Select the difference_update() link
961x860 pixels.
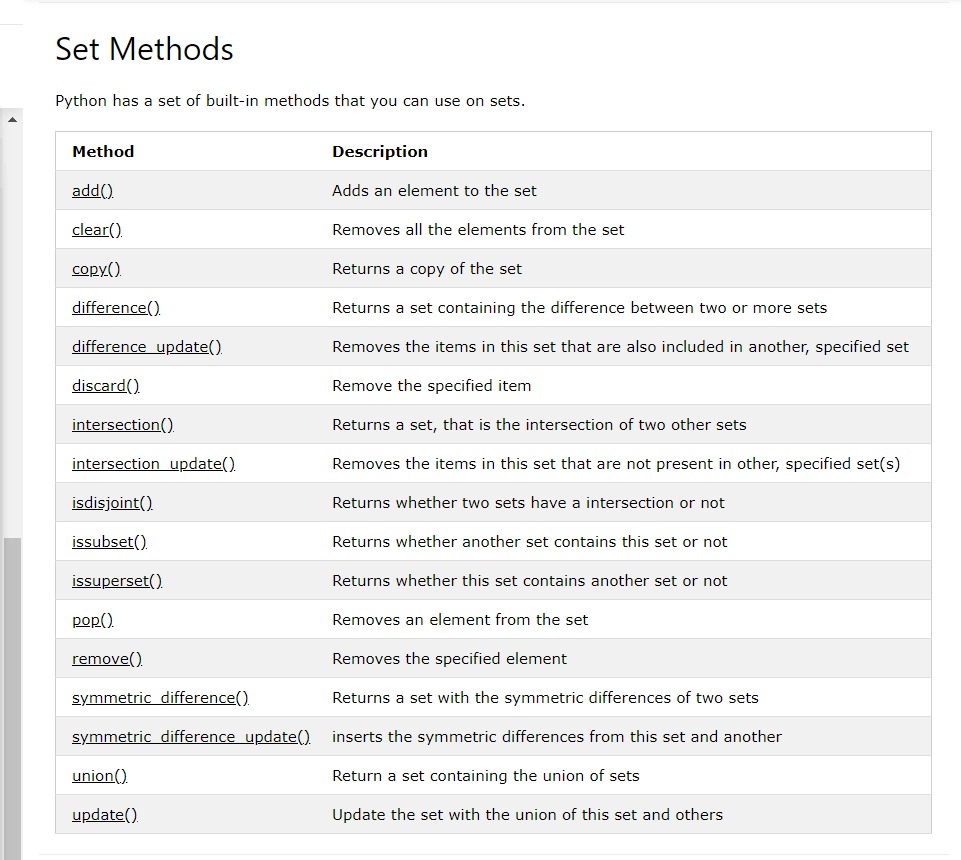[145, 346]
